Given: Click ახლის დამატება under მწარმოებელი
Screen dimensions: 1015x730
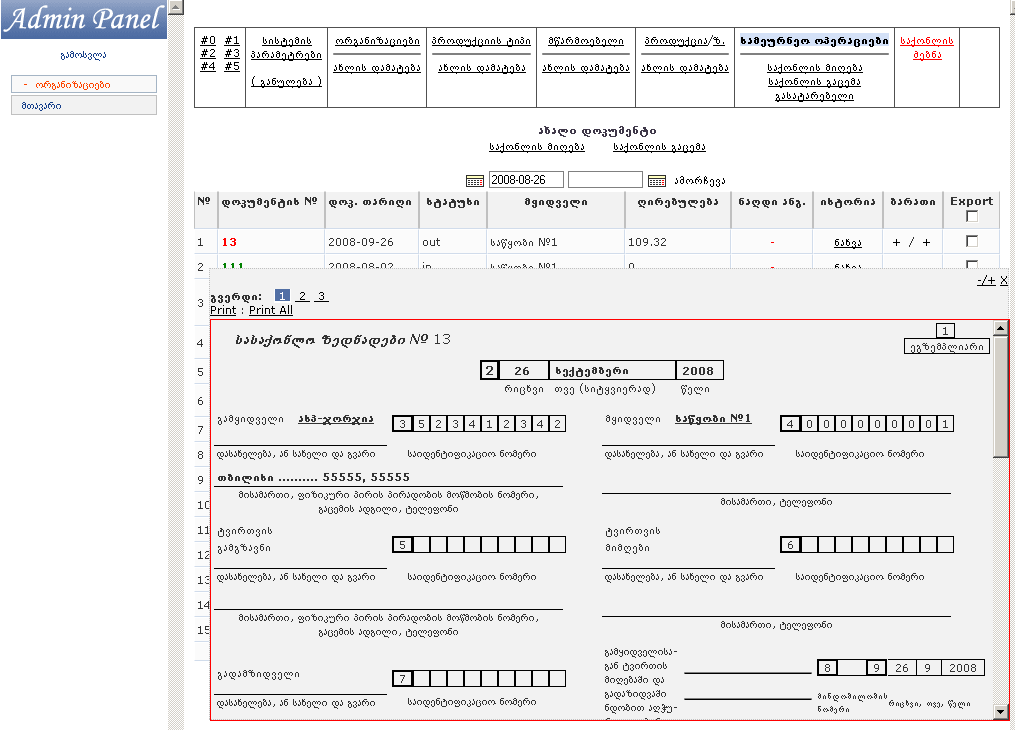Looking at the screenshot, I should tap(586, 68).
